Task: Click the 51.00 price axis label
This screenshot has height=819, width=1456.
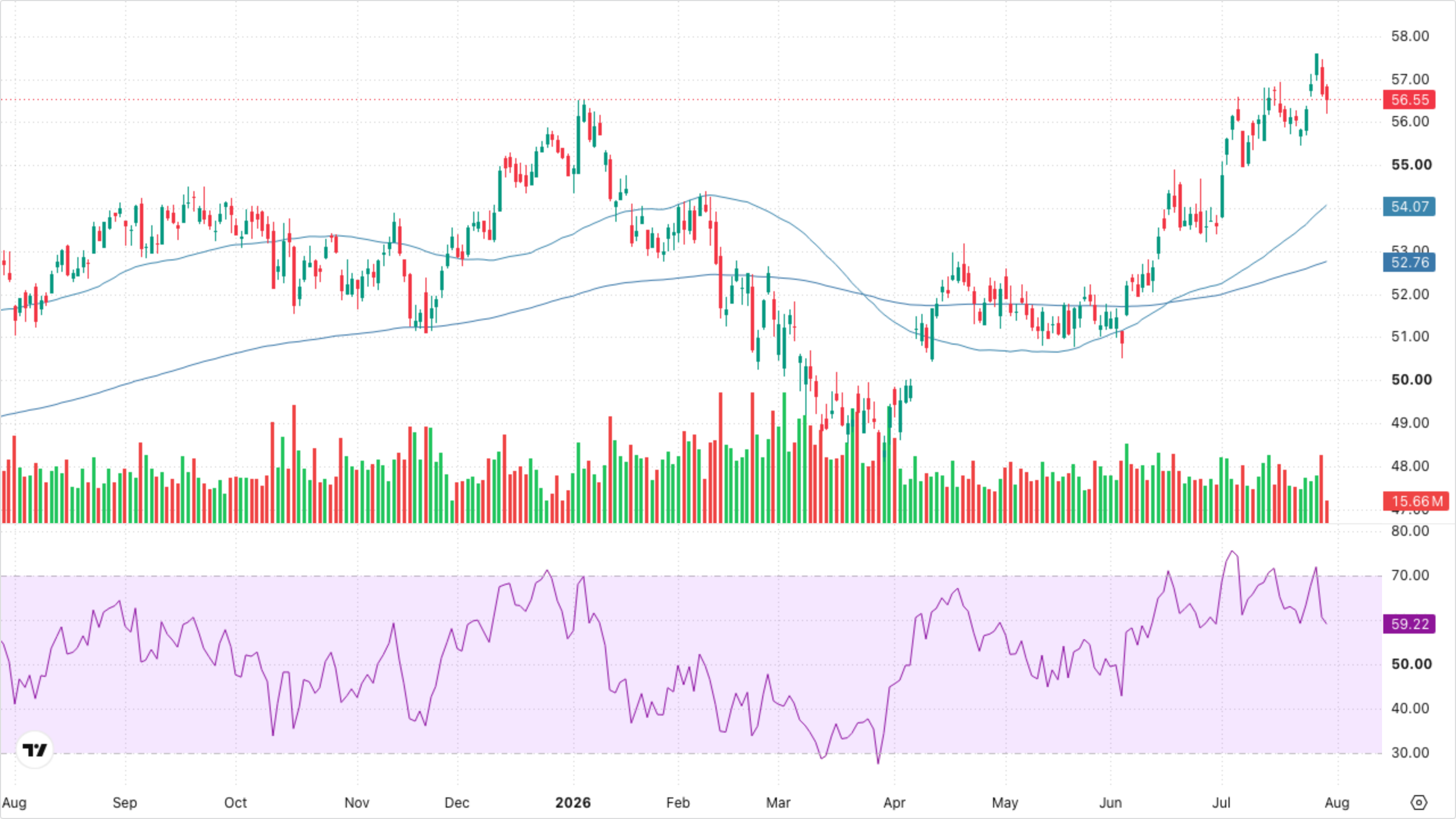Action: pos(1410,337)
